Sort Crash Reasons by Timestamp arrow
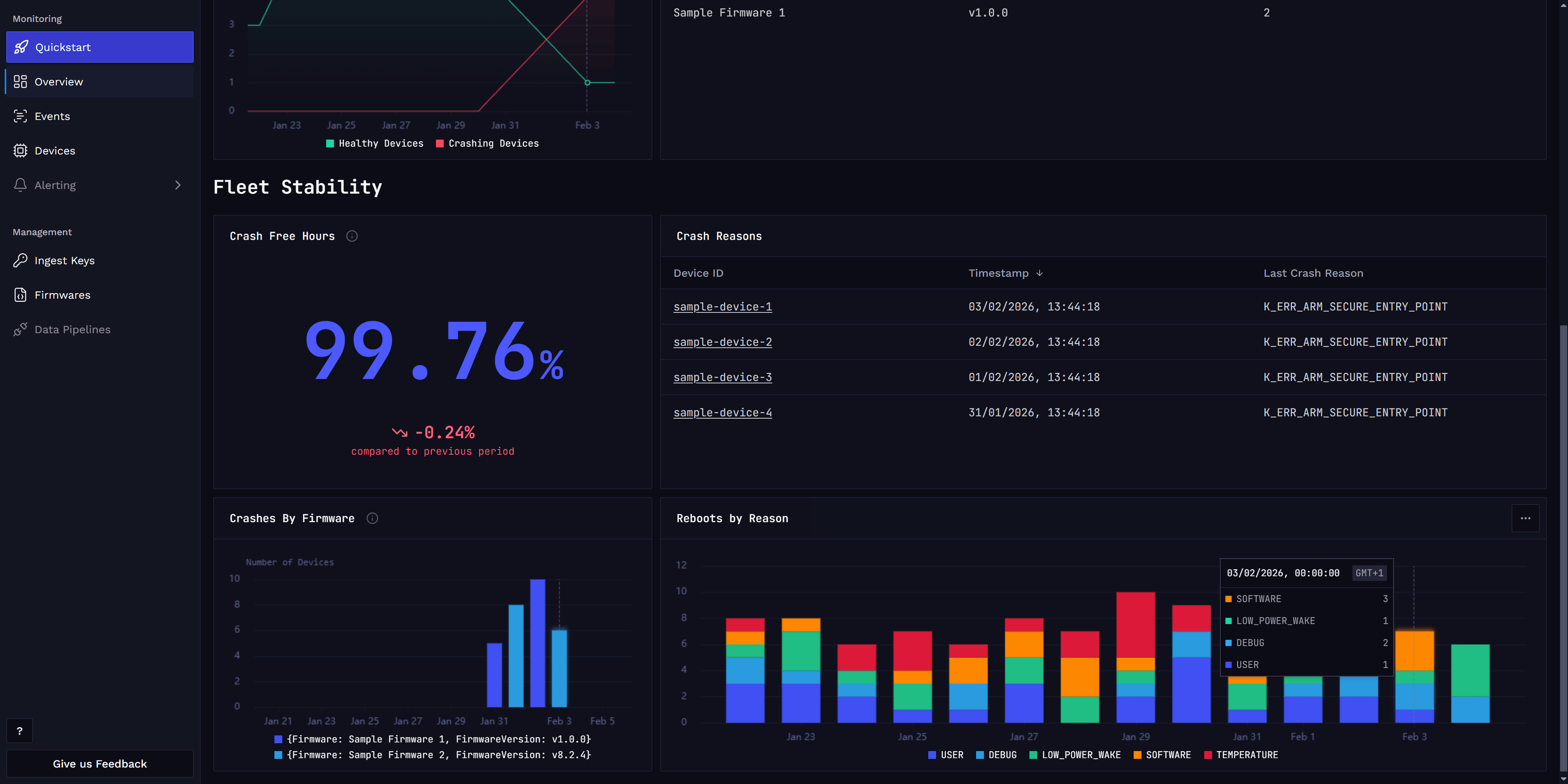The image size is (1568, 784). coord(1039,273)
